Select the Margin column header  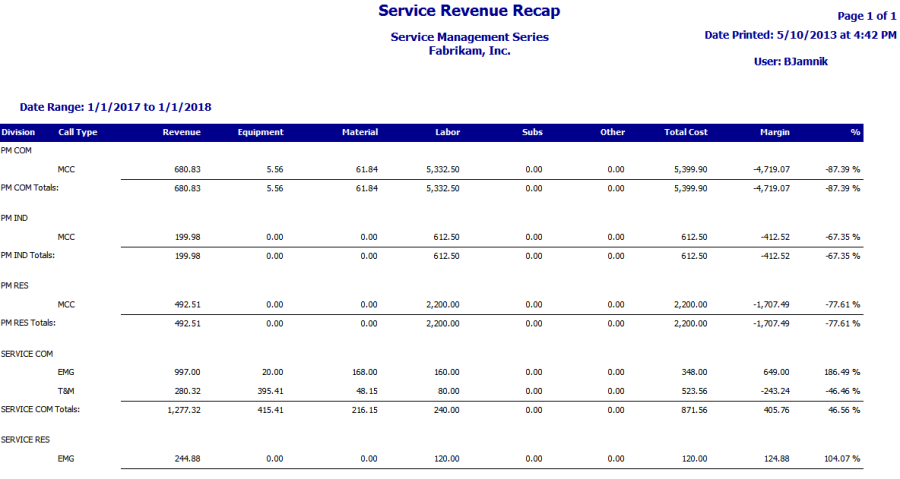point(775,132)
